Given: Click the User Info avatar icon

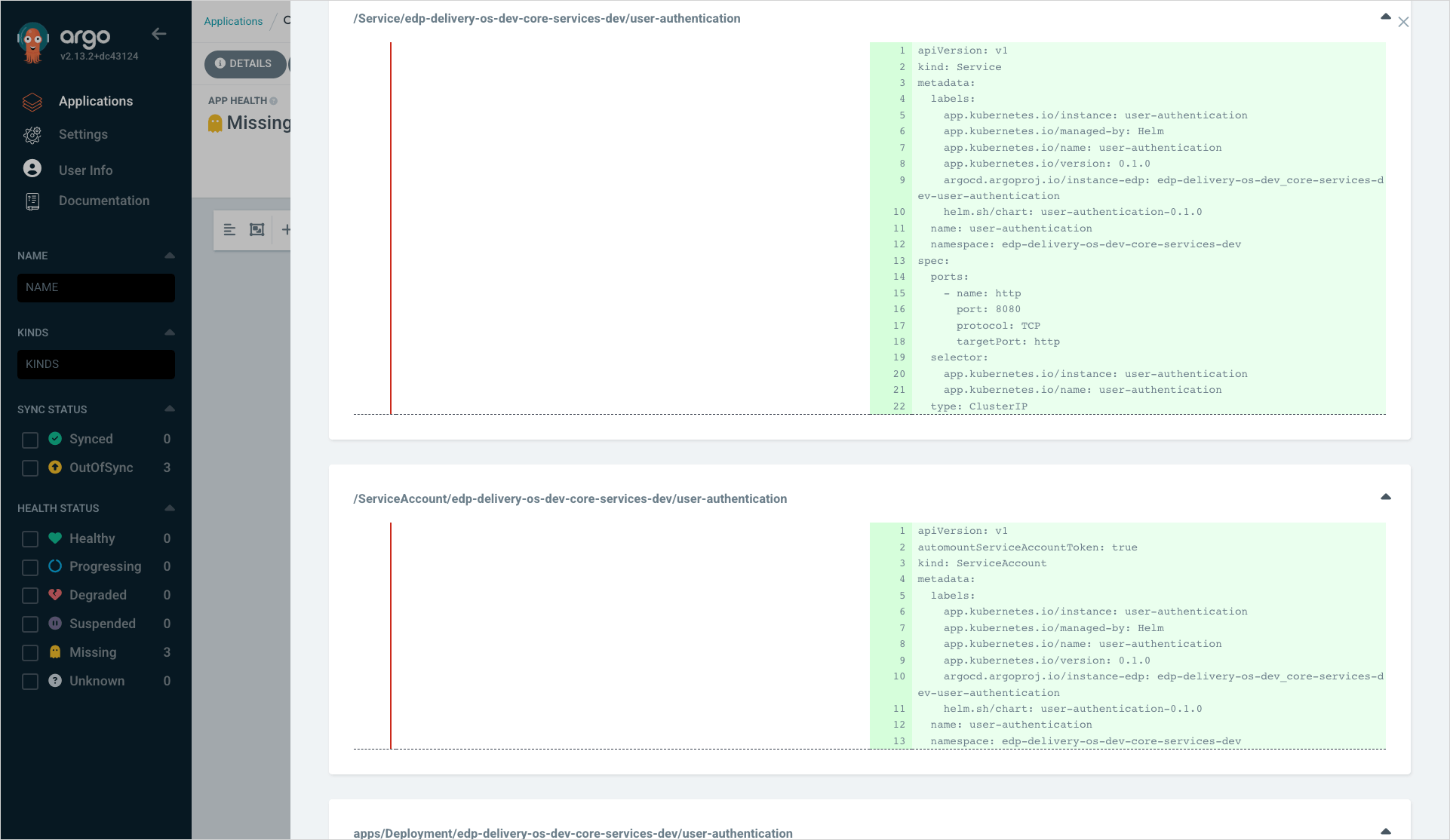Looking at the screenshot, I should [32, 169].
